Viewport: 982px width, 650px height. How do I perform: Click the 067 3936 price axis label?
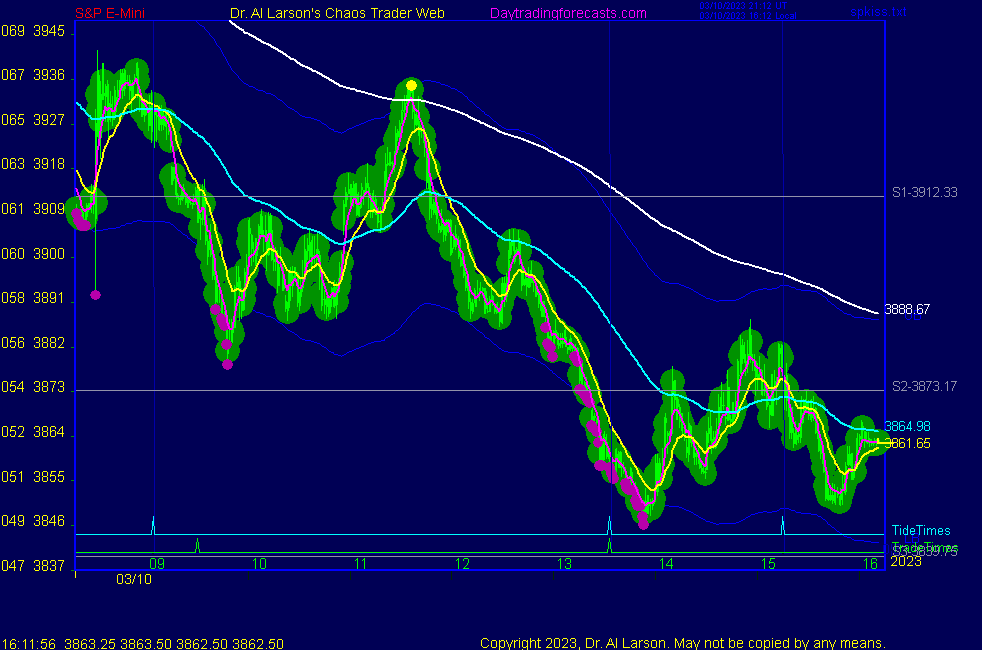point(33,75)
